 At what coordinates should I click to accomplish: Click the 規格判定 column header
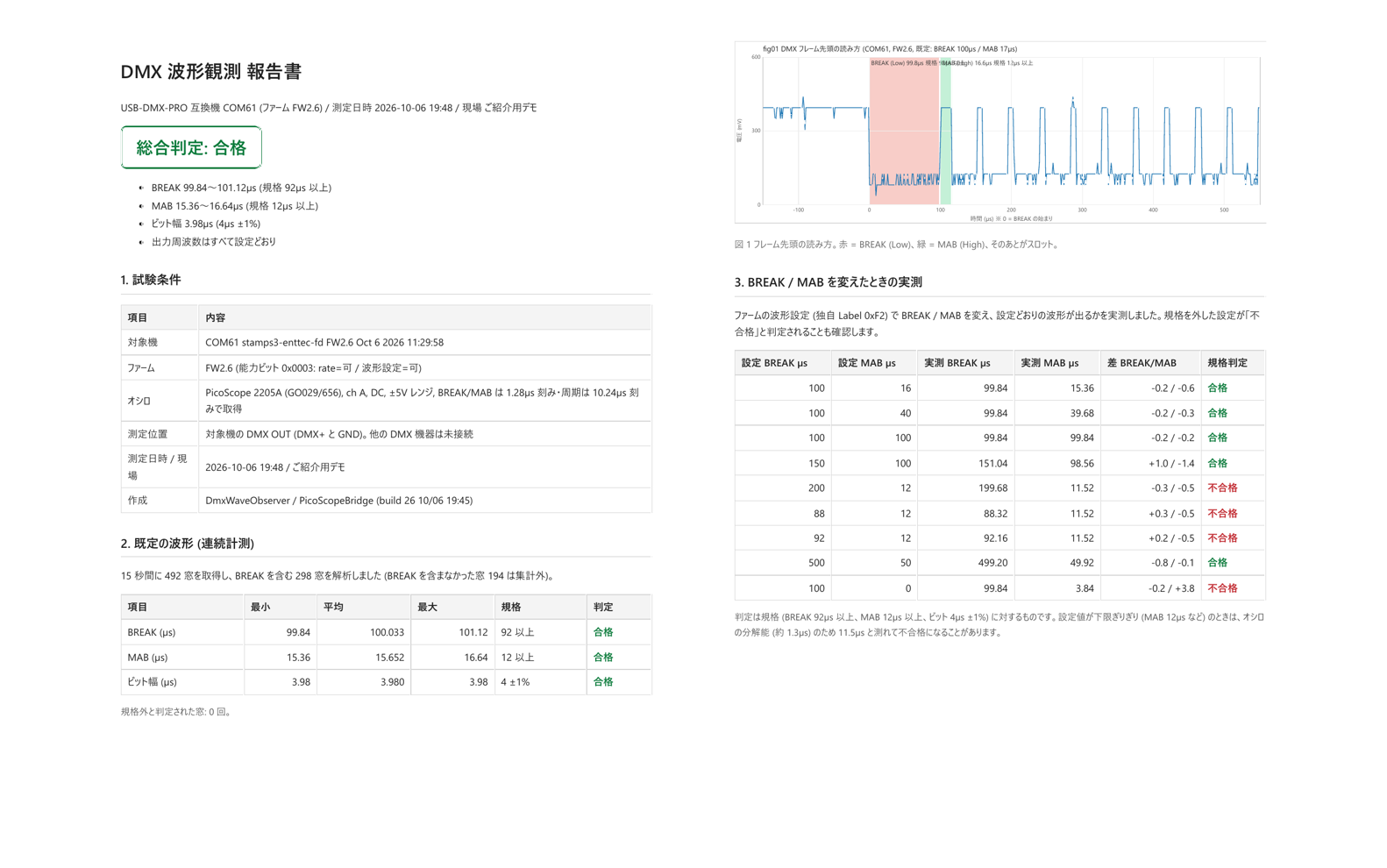click(1233, 363)
